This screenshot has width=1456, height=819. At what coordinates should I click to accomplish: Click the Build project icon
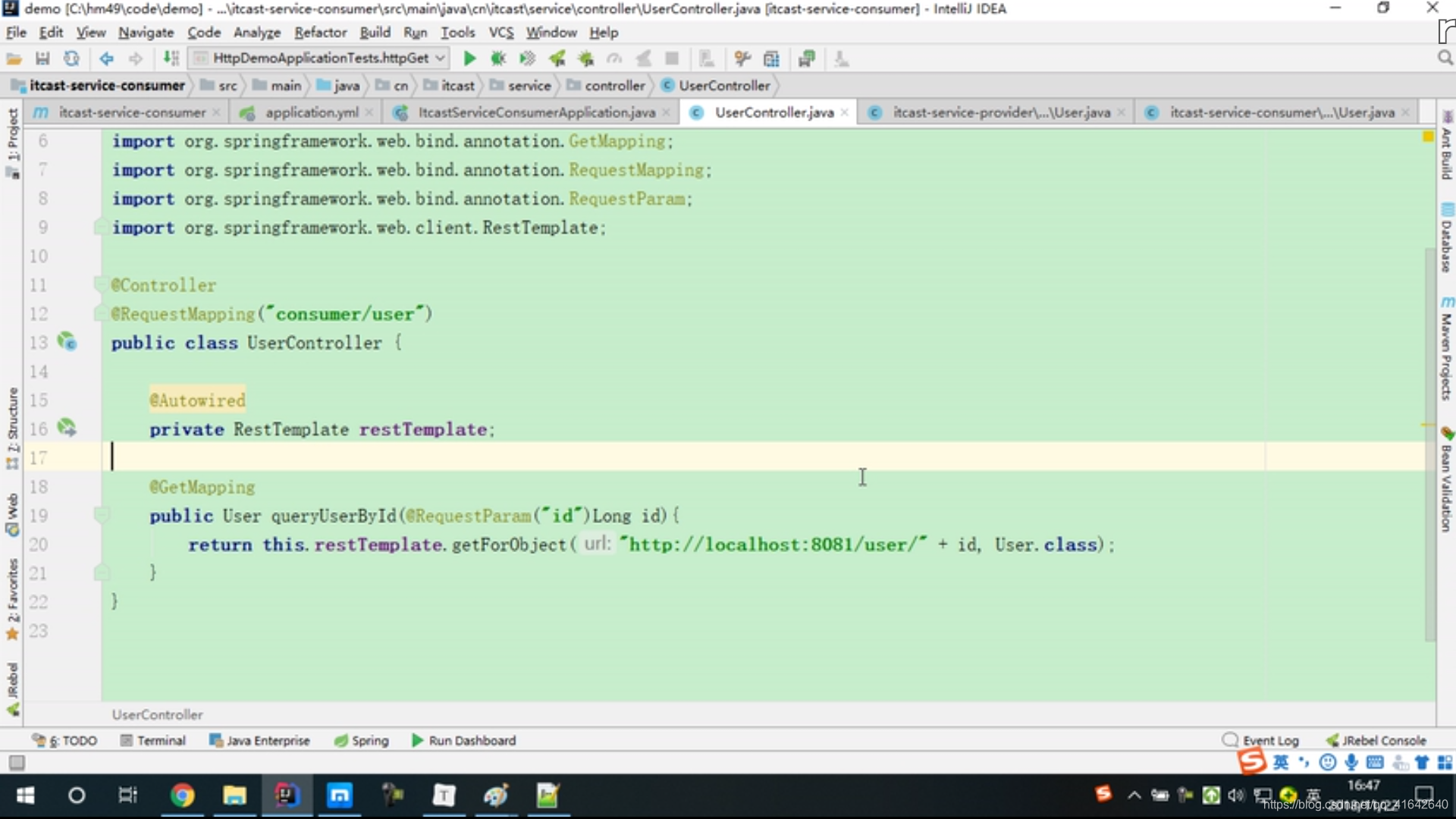click(171, 58)
